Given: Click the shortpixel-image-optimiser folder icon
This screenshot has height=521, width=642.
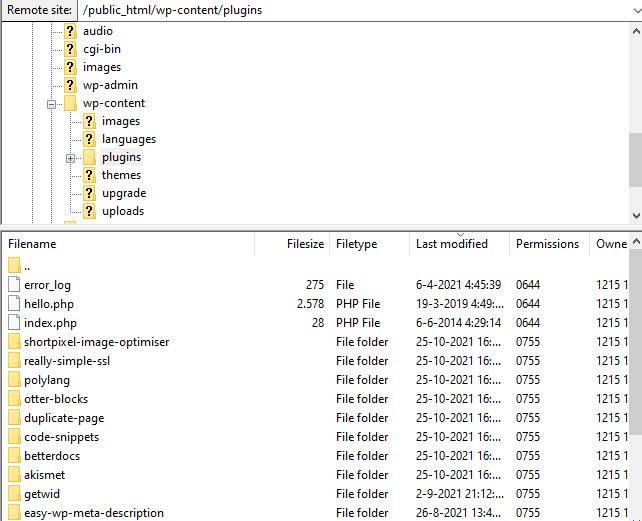Looking at the screenshot, I should [14, 342].
